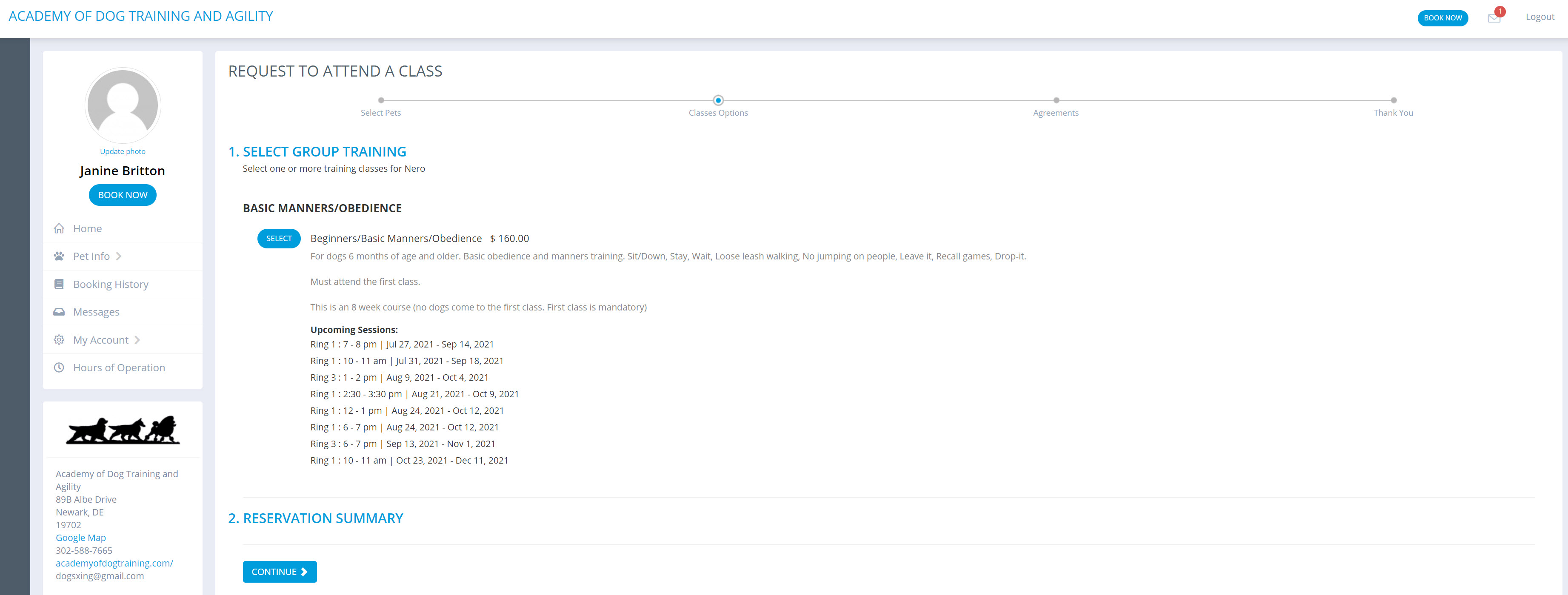Screen dimensions: 1568x595
Task: Click the Select Pets step marker
Action: coord(381,100)
